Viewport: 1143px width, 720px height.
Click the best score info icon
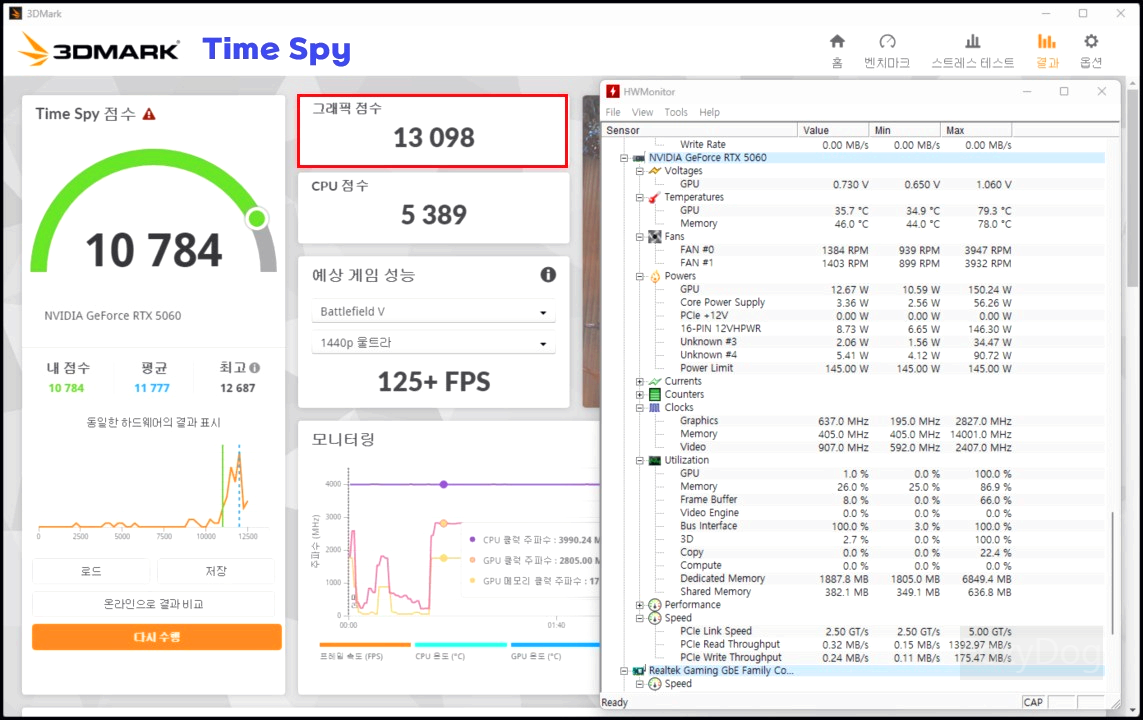(254, 367)
